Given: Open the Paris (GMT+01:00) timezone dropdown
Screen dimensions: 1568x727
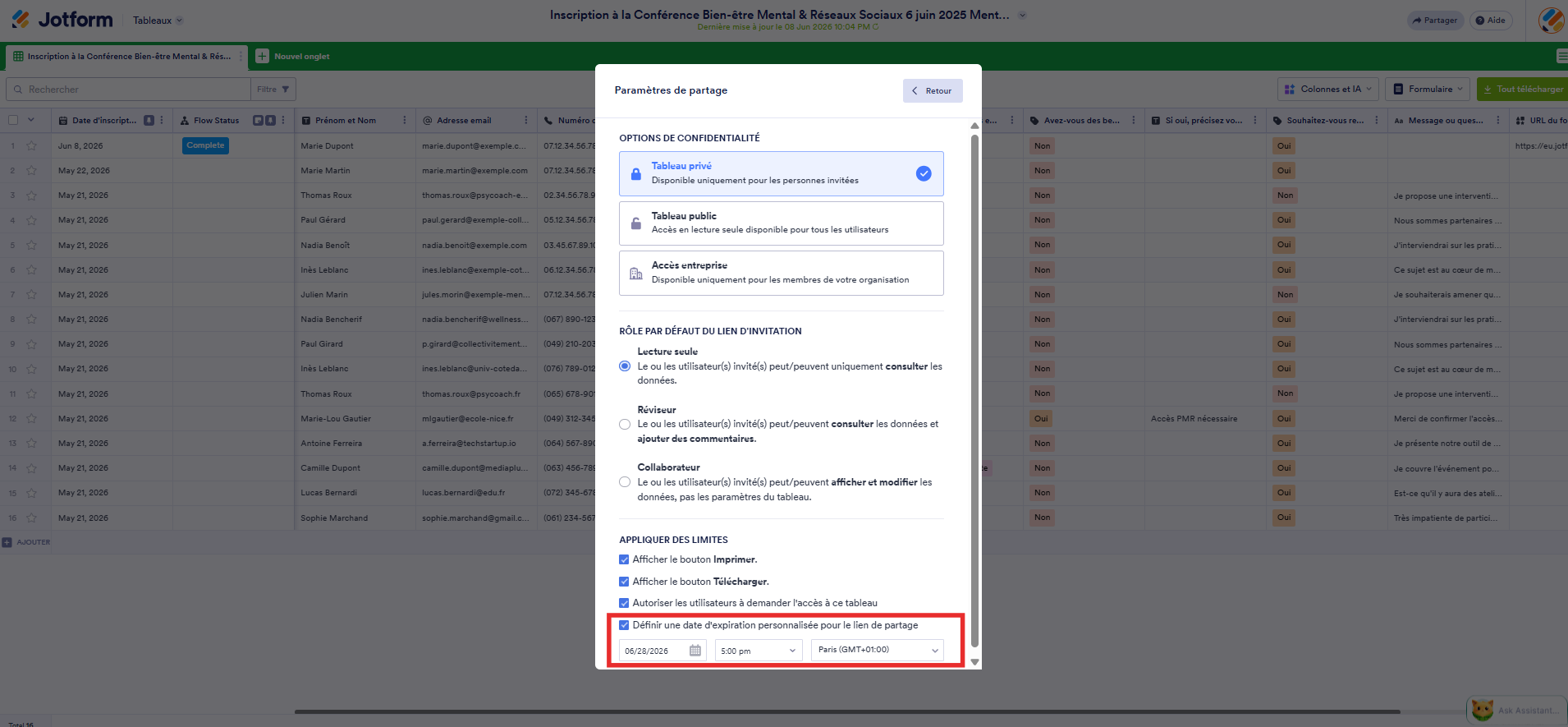Looking at the screenshot, I should (x=877, y=651).
